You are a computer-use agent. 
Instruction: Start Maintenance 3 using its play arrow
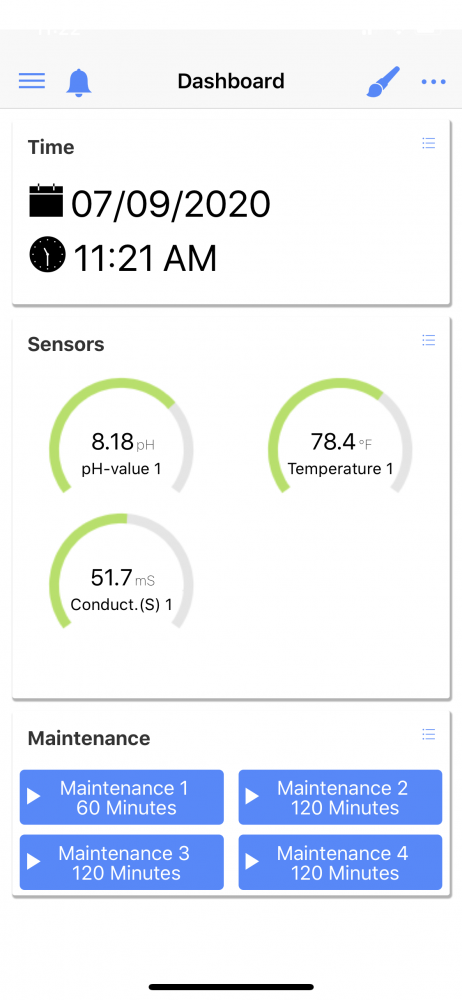click(x=34, y=862)
